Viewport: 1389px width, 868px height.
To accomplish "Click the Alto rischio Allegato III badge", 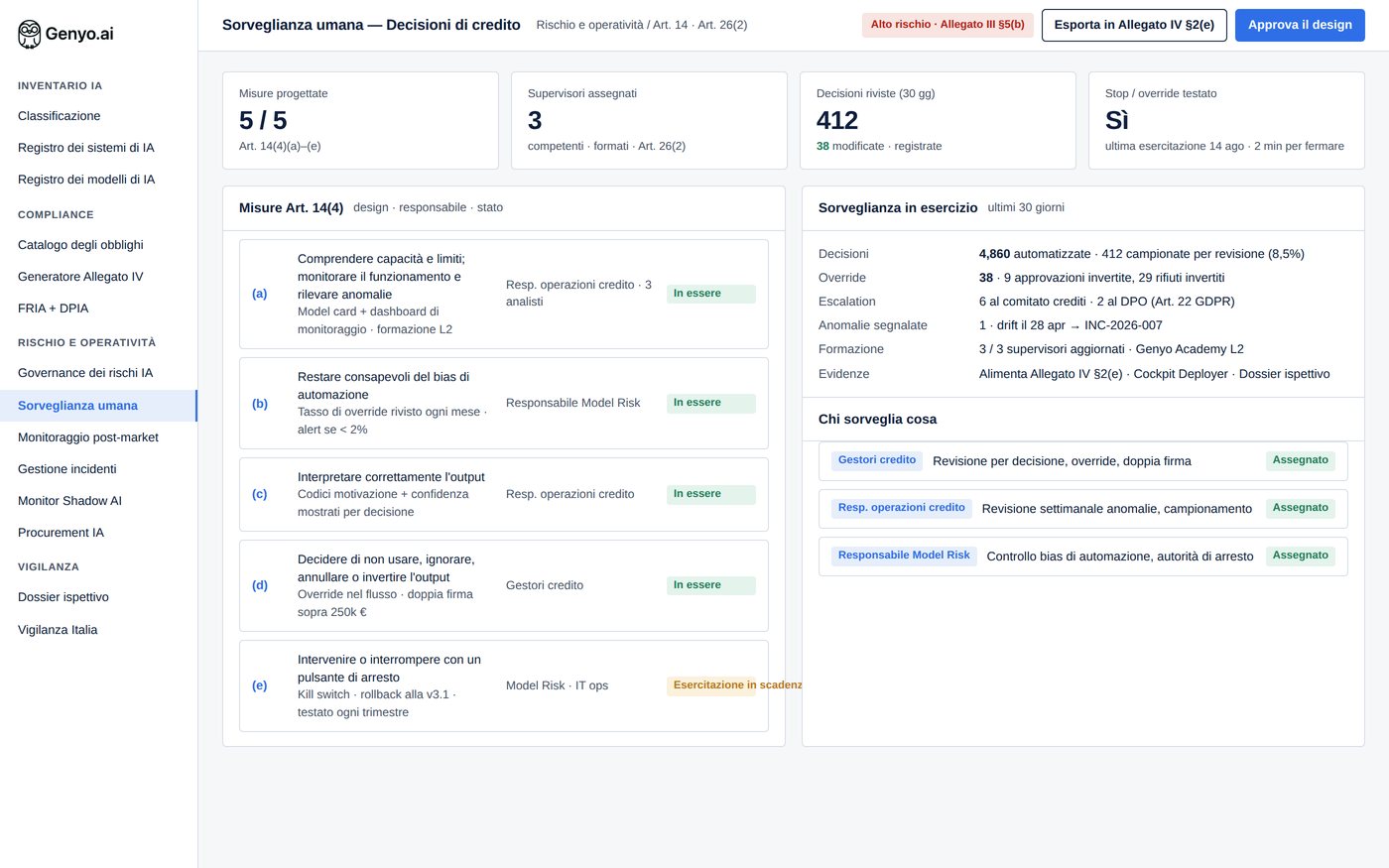I will (947, 25).
